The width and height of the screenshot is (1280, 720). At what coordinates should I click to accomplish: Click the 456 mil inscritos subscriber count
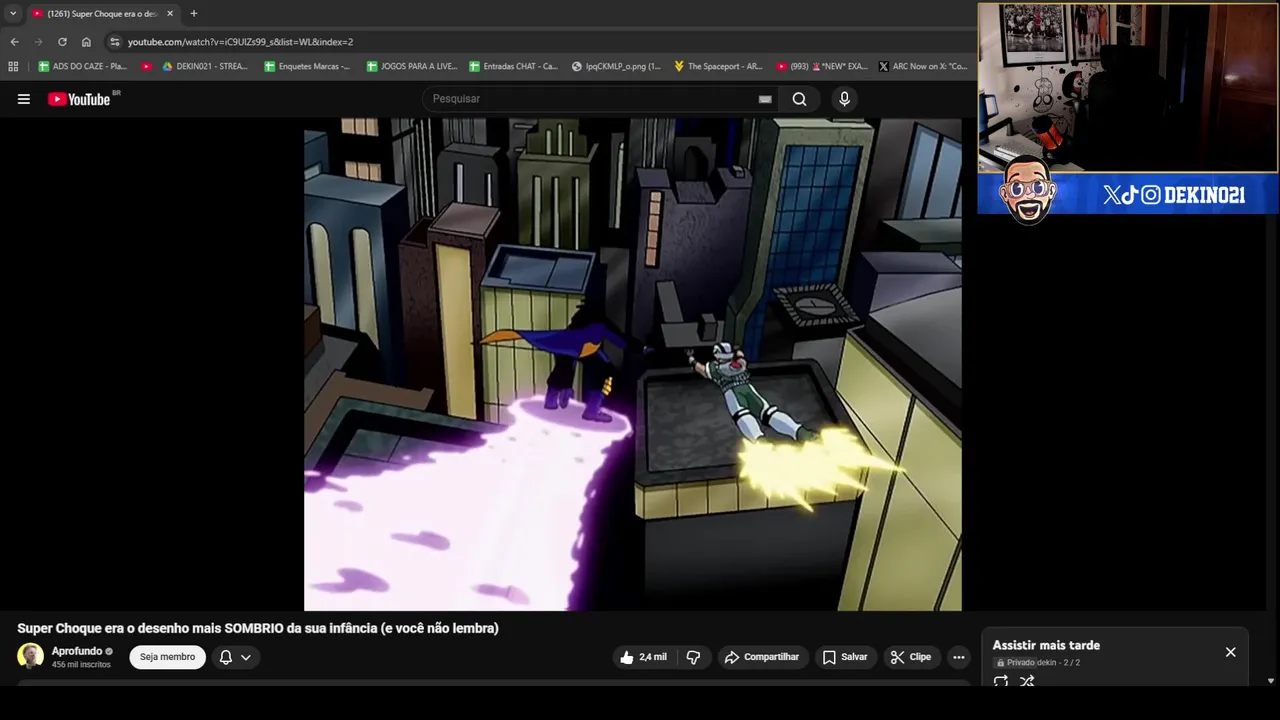81,665
